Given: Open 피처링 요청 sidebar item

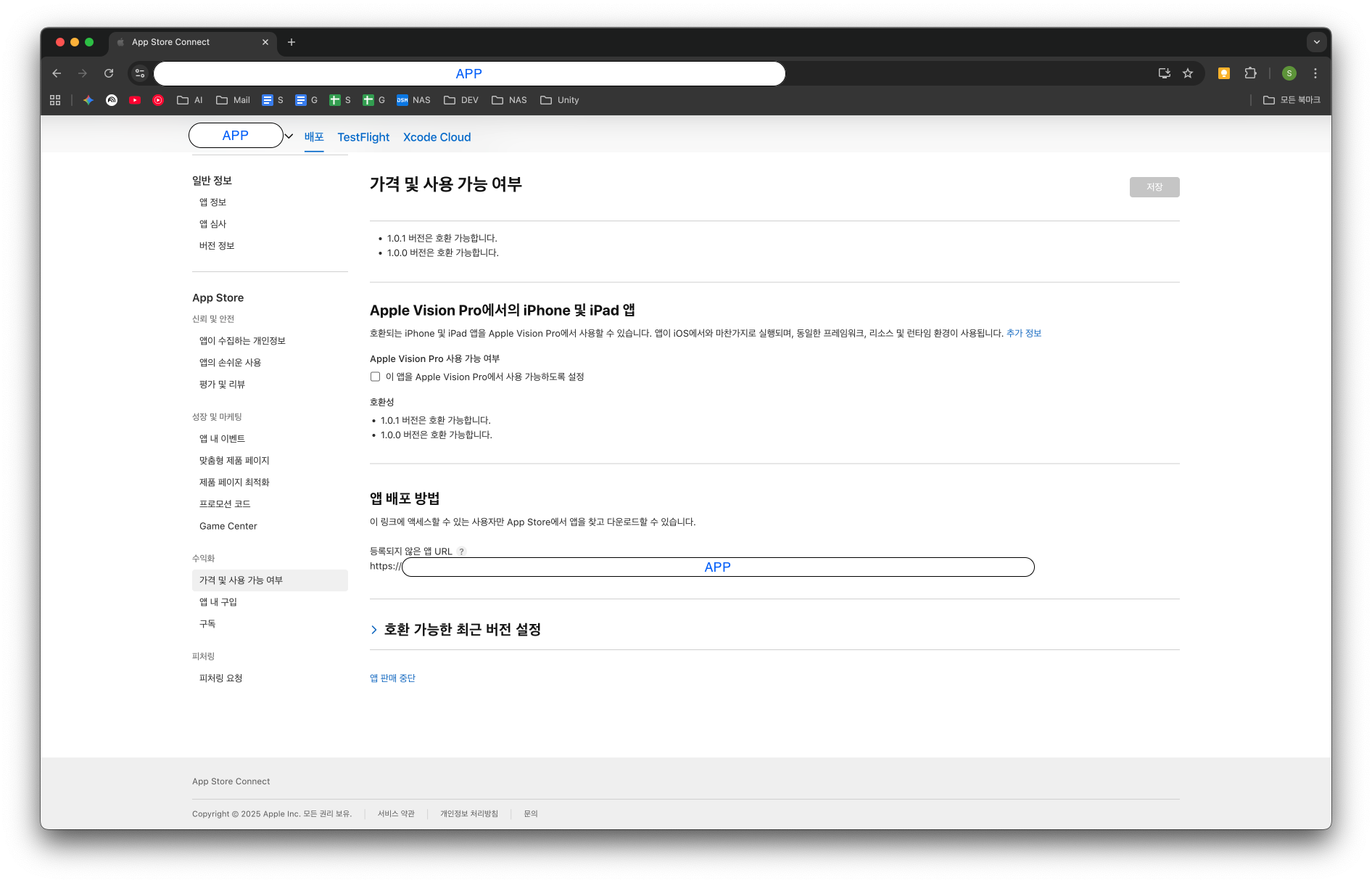Looking at the screenshot, I should 220,678.
